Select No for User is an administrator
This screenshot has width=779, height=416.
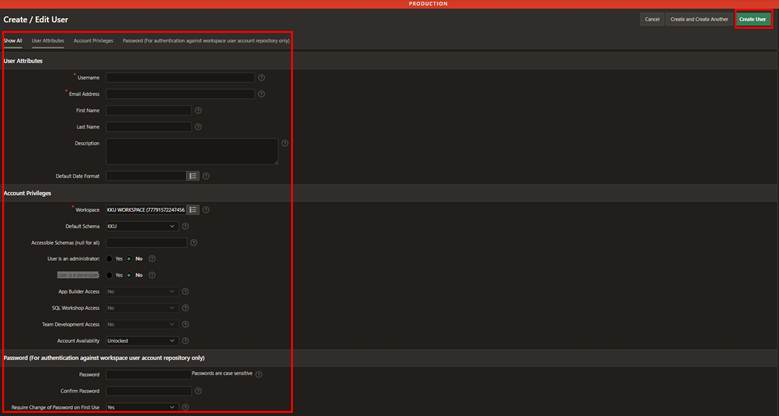pos(129,259)
